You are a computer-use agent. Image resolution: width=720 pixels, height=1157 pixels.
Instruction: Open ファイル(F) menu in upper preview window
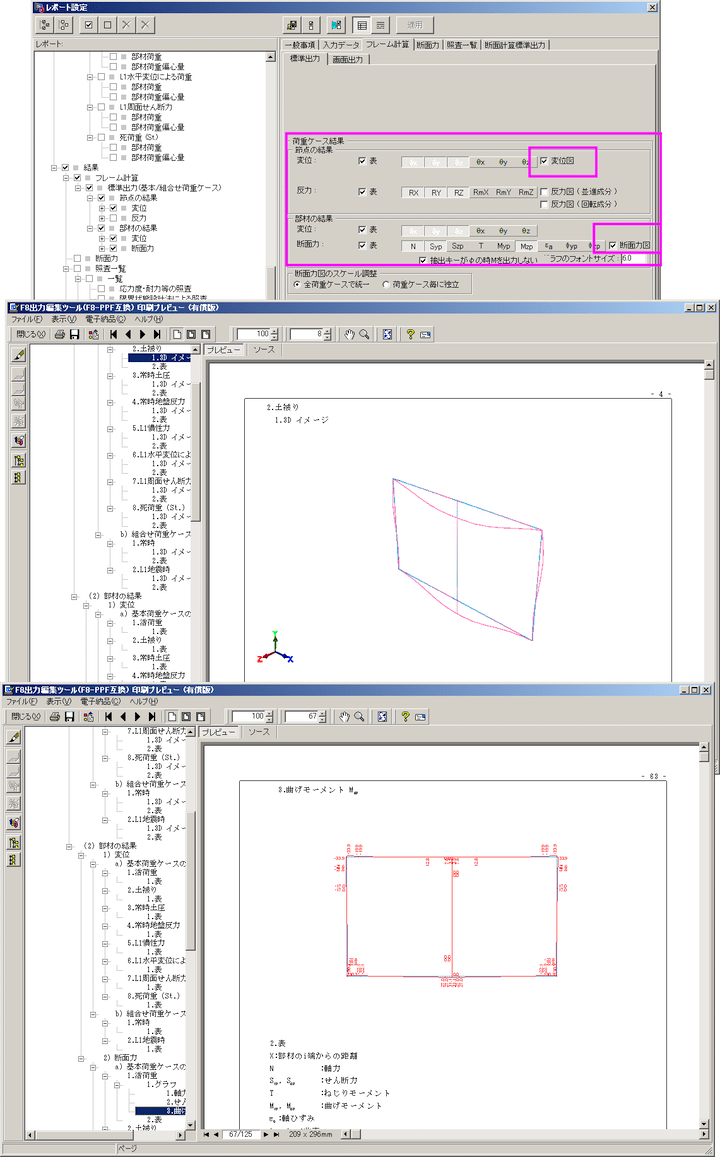[x=27, y=320]
